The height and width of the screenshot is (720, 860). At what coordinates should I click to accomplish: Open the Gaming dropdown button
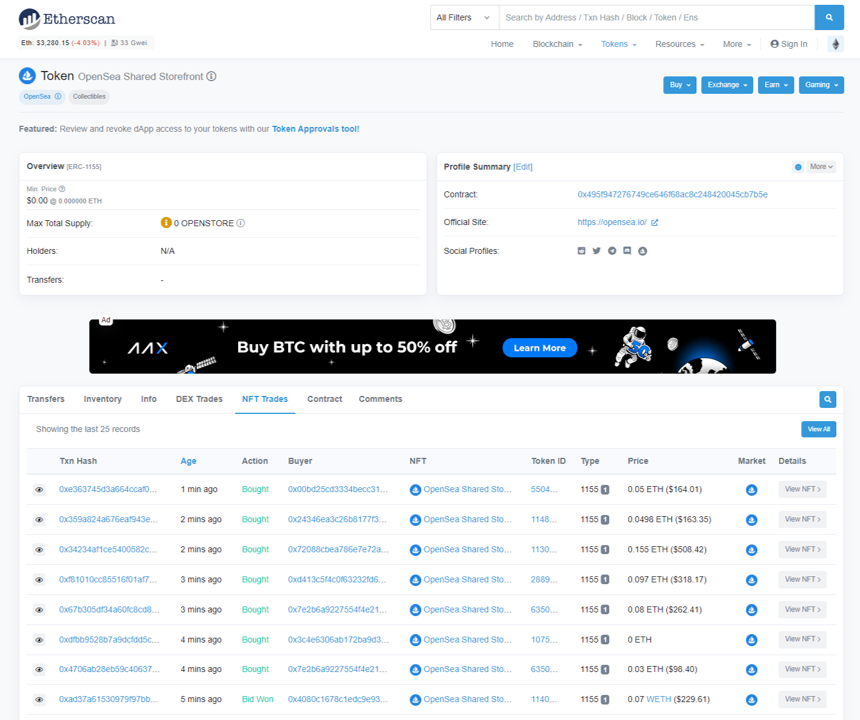point(821,85)
